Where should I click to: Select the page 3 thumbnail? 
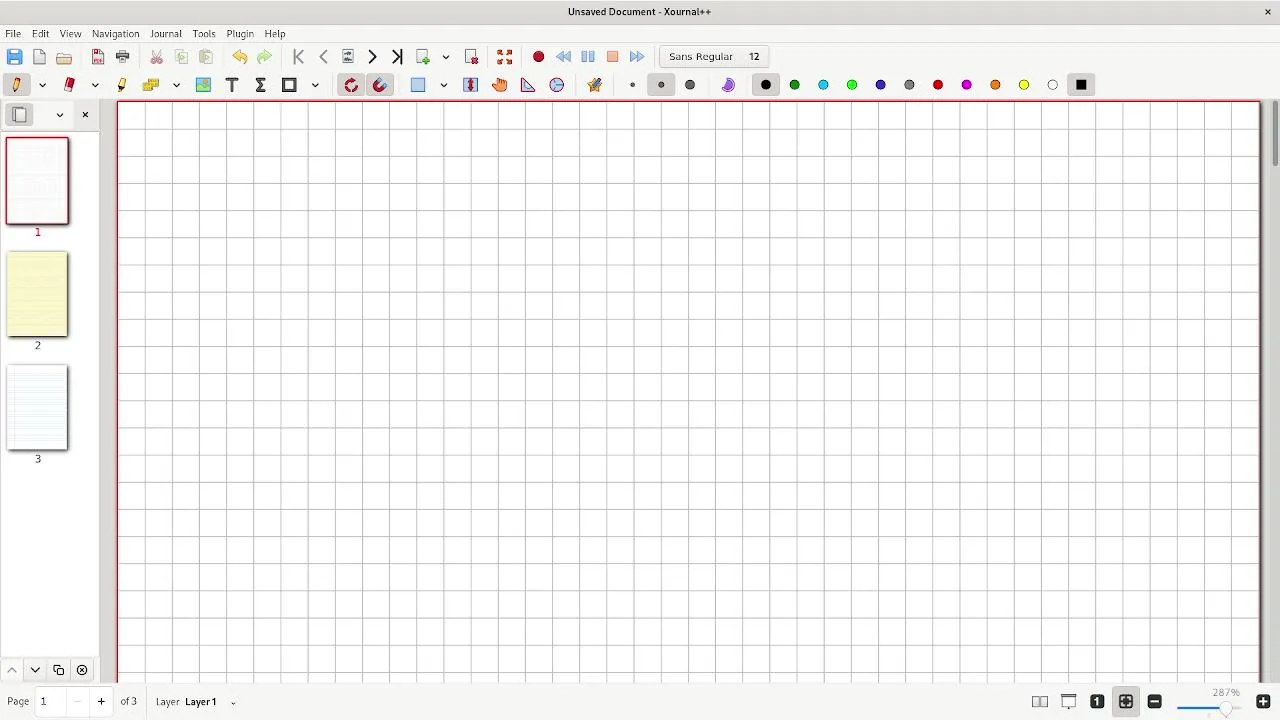pos(37,408)
